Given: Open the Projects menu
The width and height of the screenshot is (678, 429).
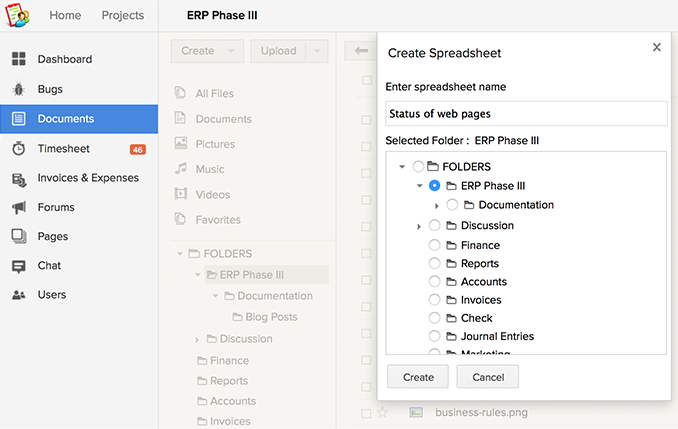Looking at the screenshot, I should (x=123, y=16).
